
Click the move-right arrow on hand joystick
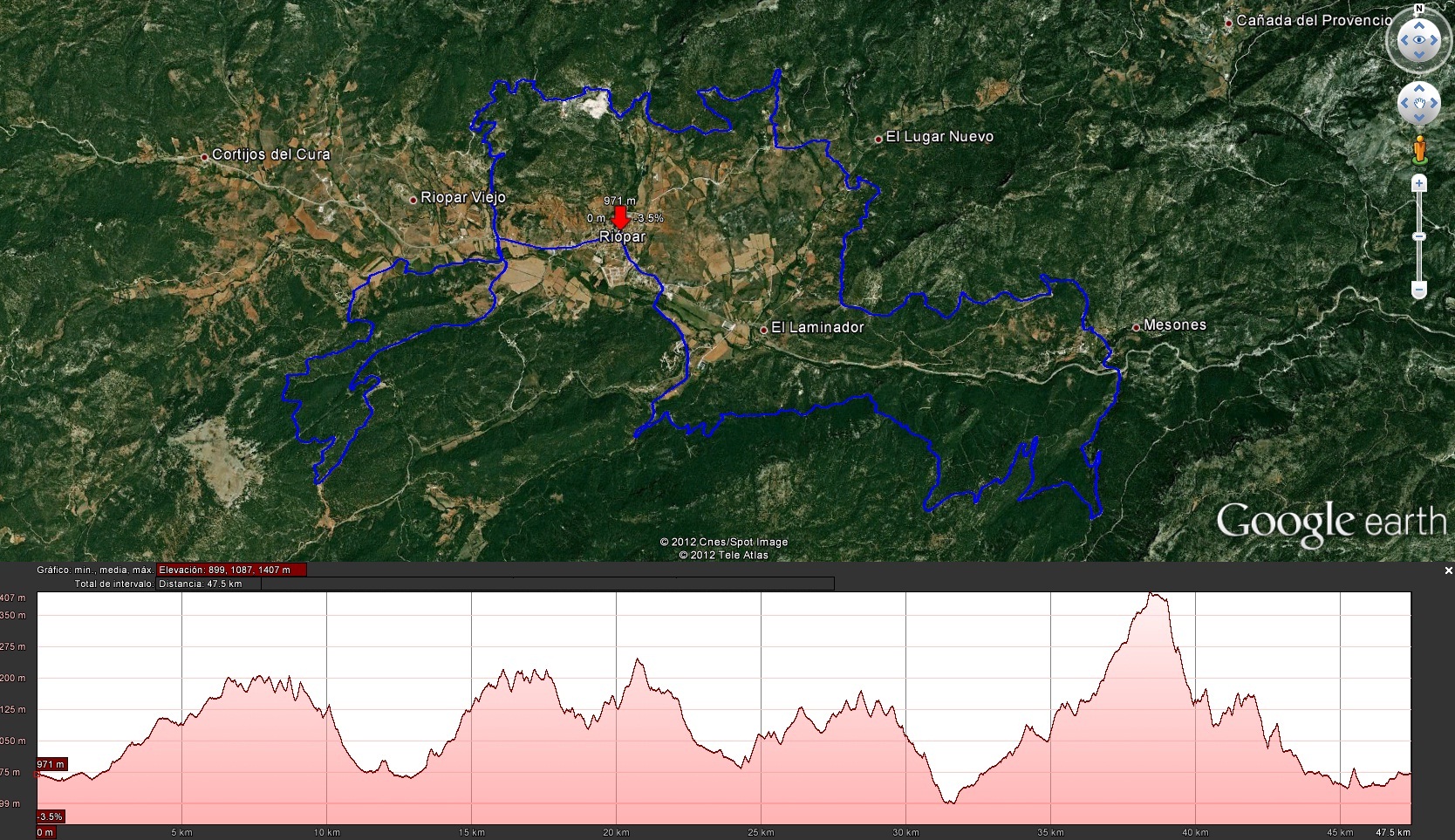coord(1434,104)
